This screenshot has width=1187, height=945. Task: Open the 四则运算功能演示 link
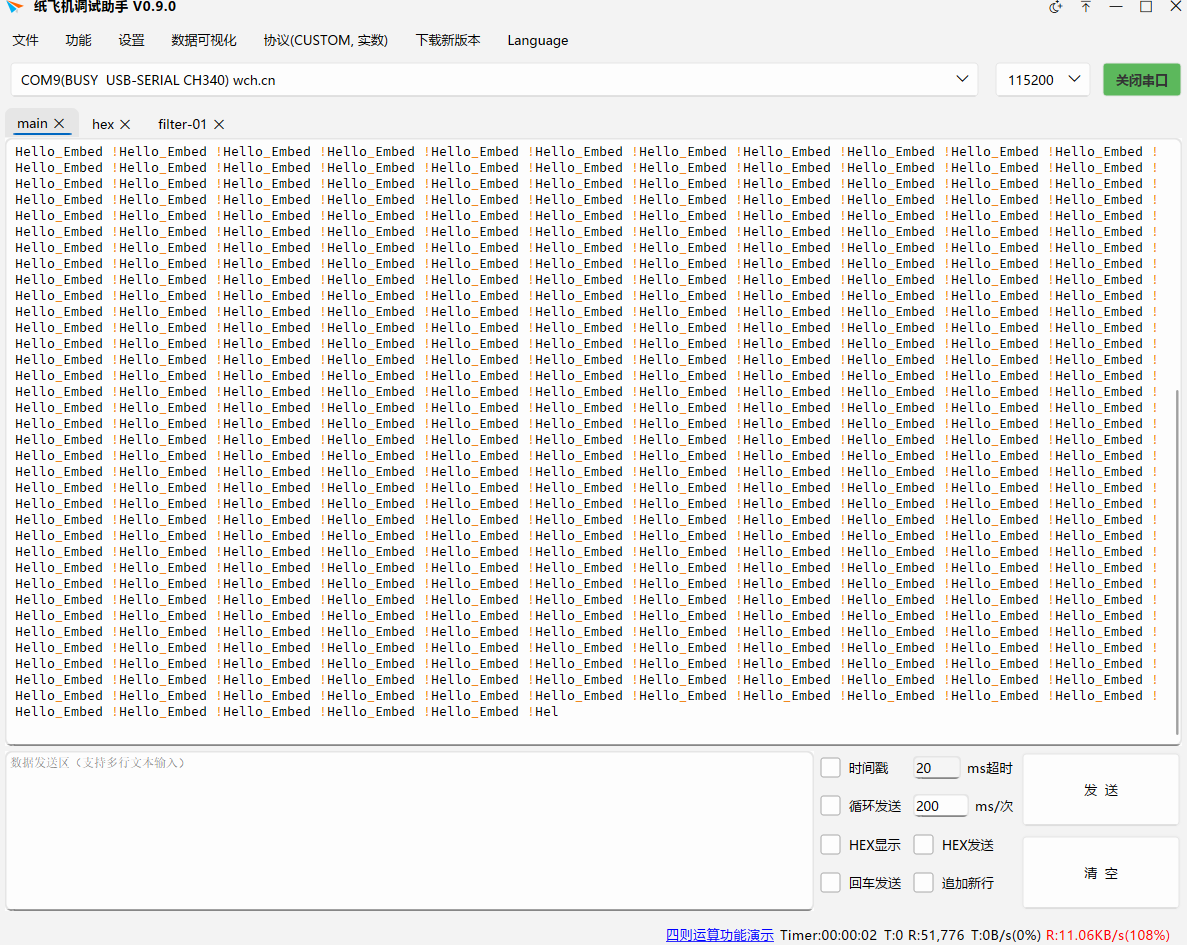720,934
